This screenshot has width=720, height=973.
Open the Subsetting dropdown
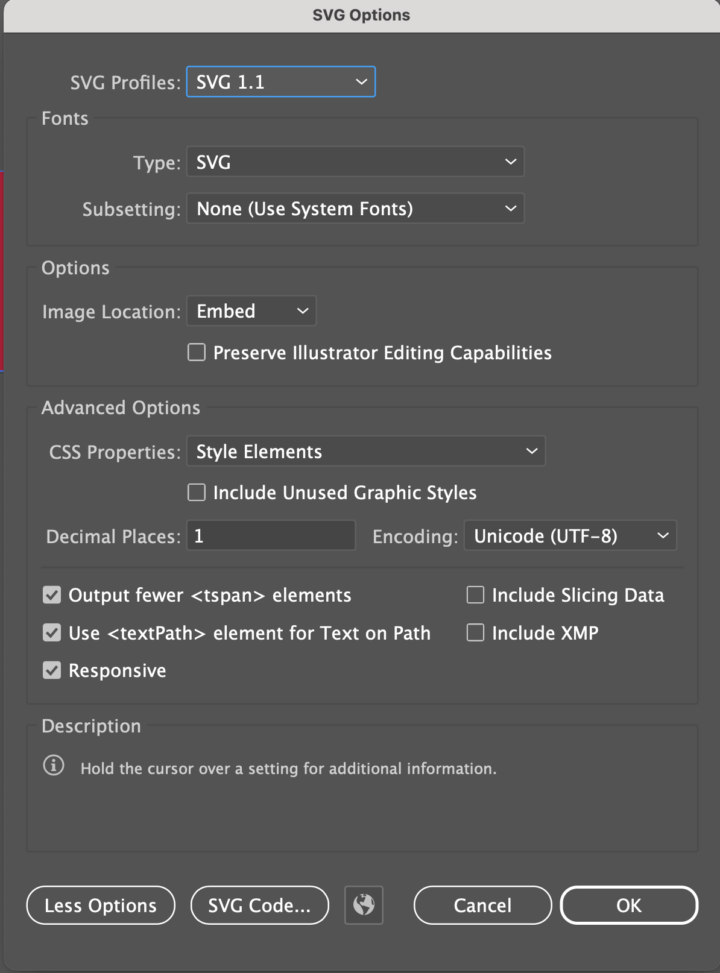coord(355,208)
